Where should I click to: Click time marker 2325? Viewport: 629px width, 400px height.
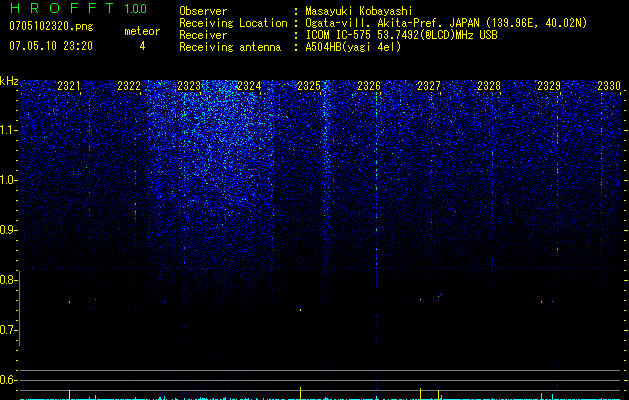pos(309,85)
